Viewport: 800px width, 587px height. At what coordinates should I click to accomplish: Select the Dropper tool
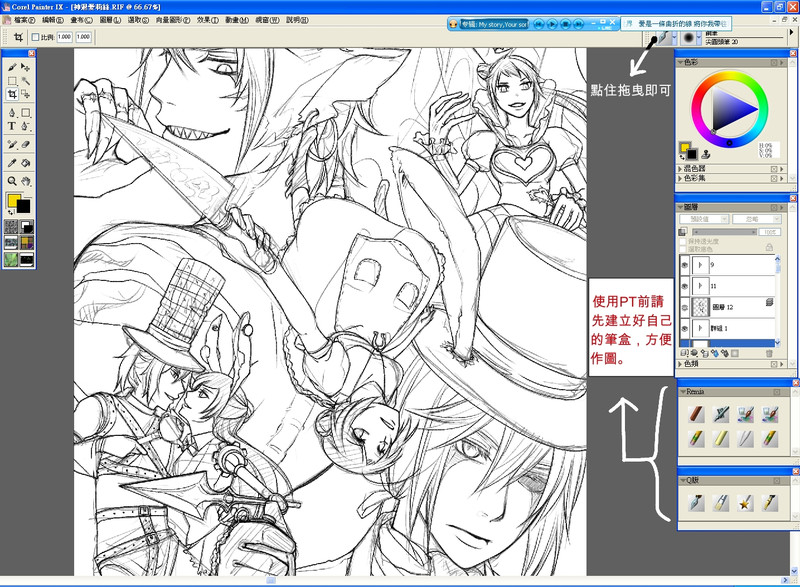pyautogui.click(x=12, y=163)
